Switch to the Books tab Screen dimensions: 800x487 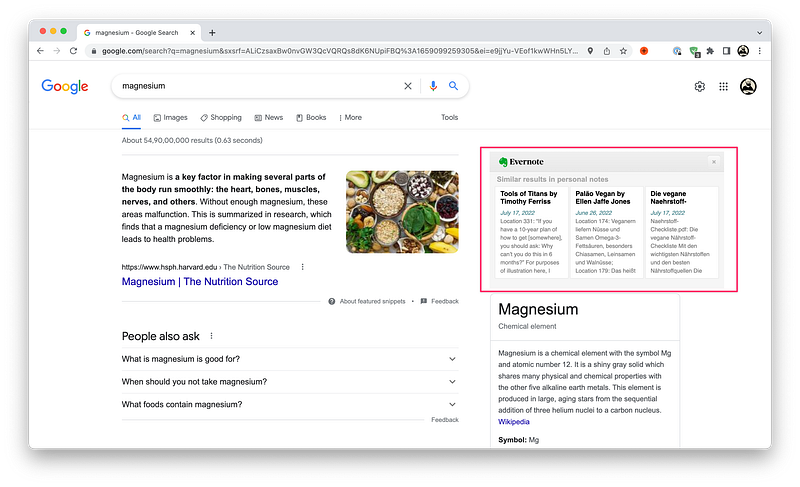click(311, 118)
